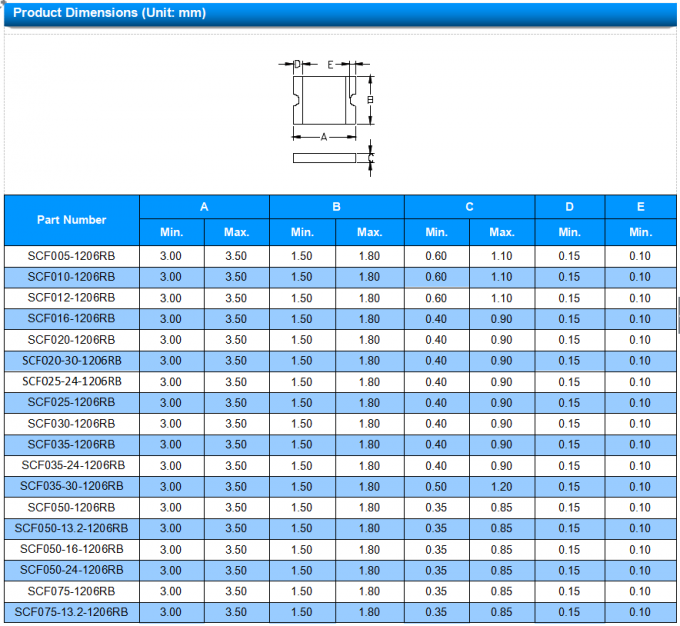Screen dimensions: 680x626
Task: Select the SCF020-30-1206RB row label
Action: tap(71, 360)
